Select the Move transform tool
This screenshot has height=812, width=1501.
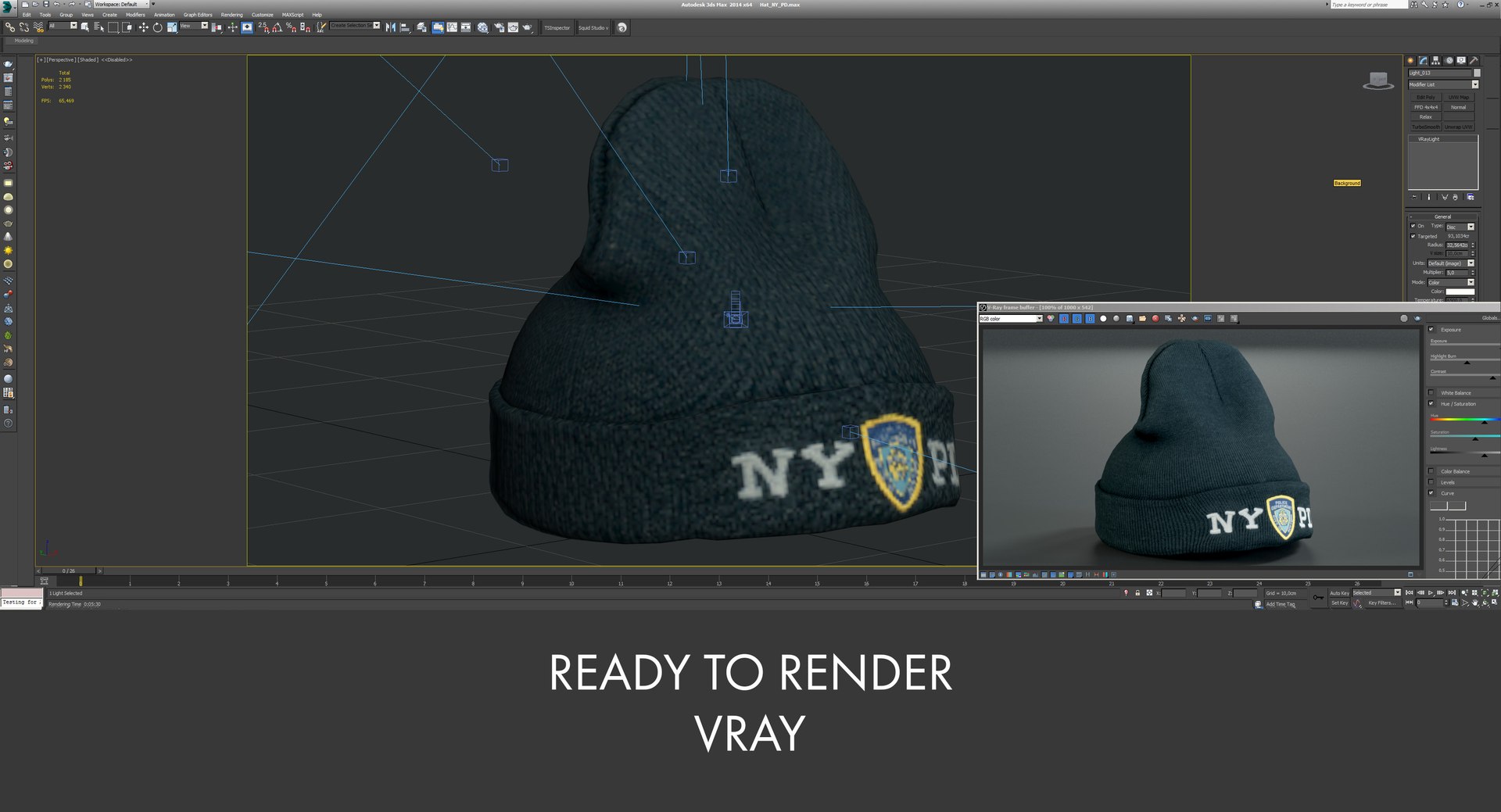(x=143, y=27)
